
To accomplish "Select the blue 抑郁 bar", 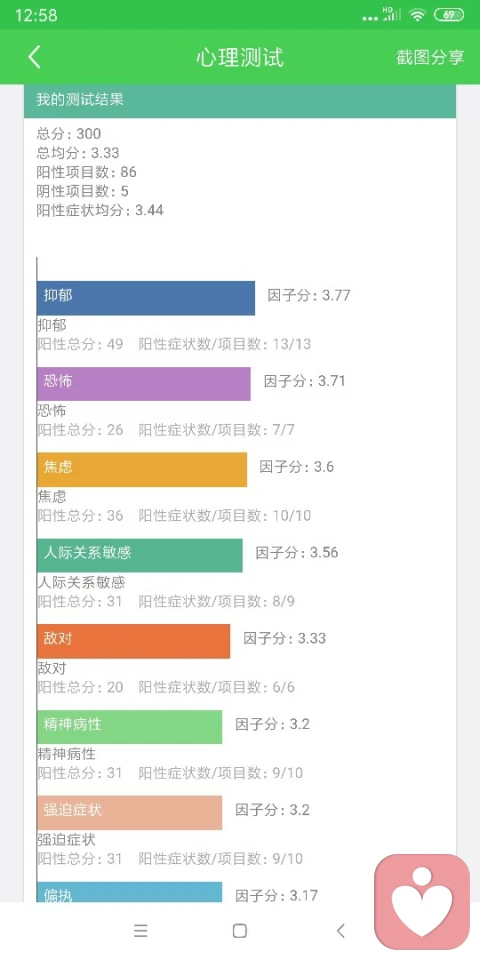I will coord(146,298).
